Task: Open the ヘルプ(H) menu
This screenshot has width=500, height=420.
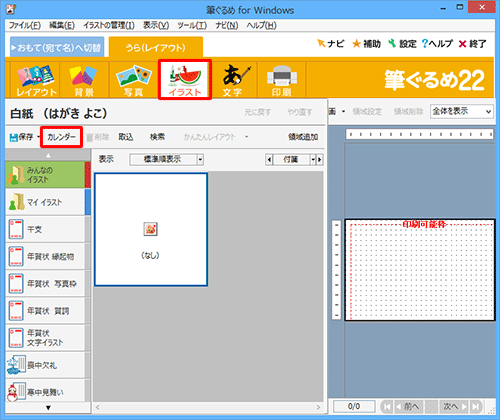Action: tap(261, 25)
